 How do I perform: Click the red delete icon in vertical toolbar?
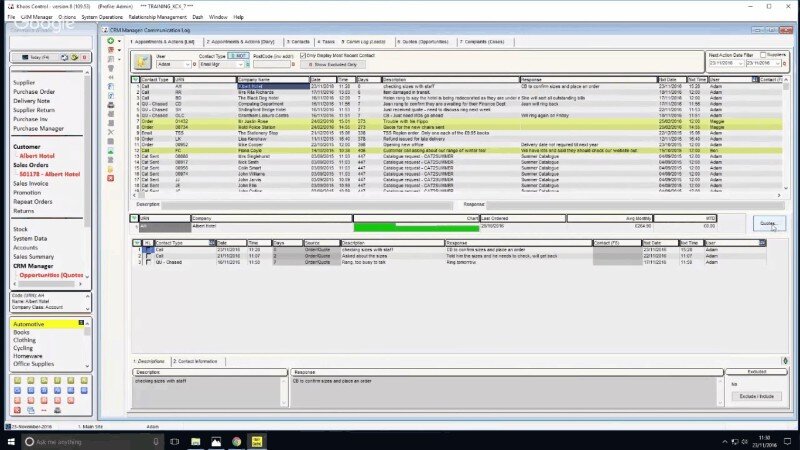pos(111,49)
